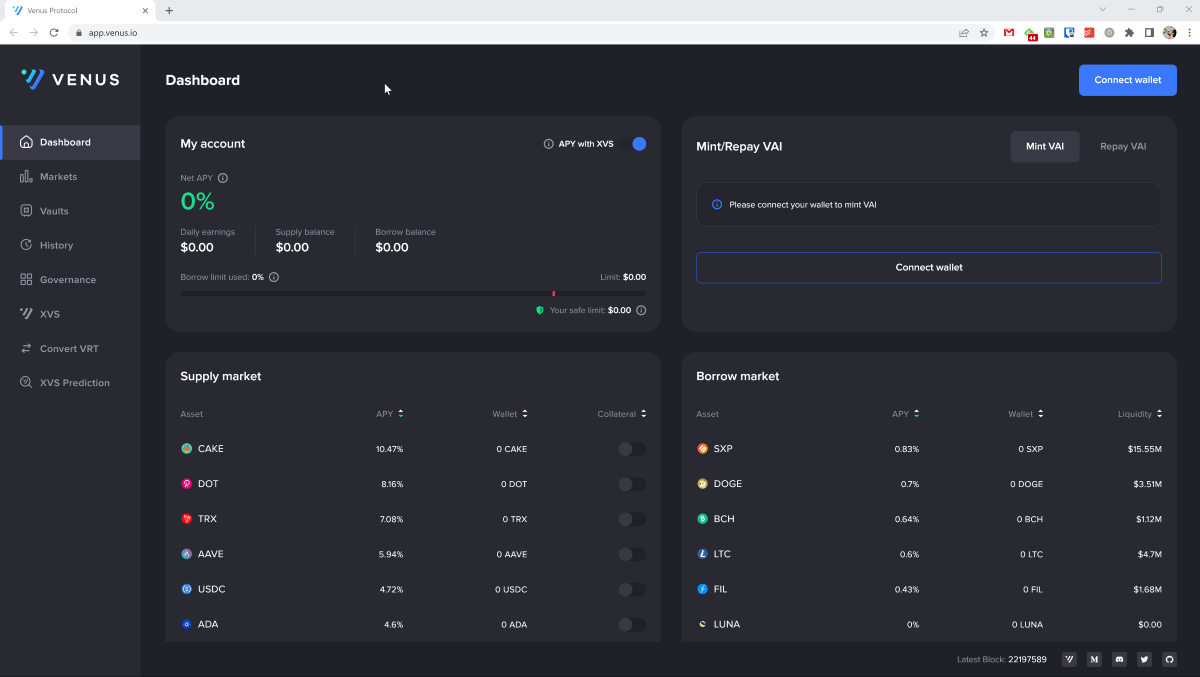Click the USDC coin icon

[x=186, y=589]
